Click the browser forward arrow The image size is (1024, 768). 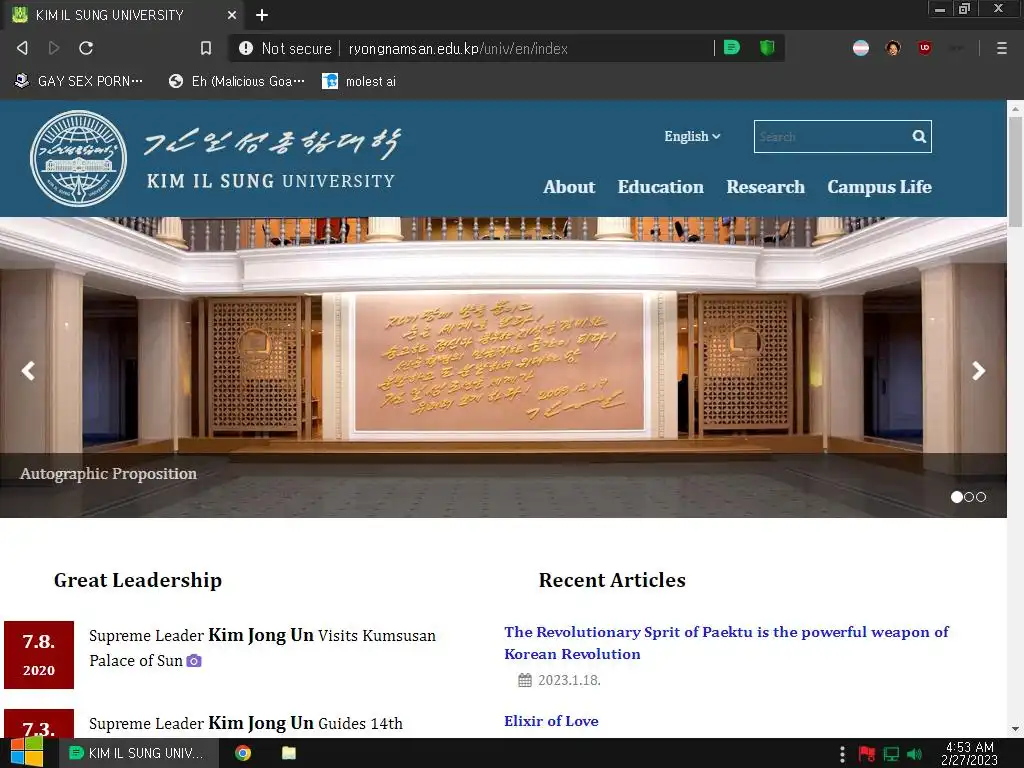click(54, 48)
